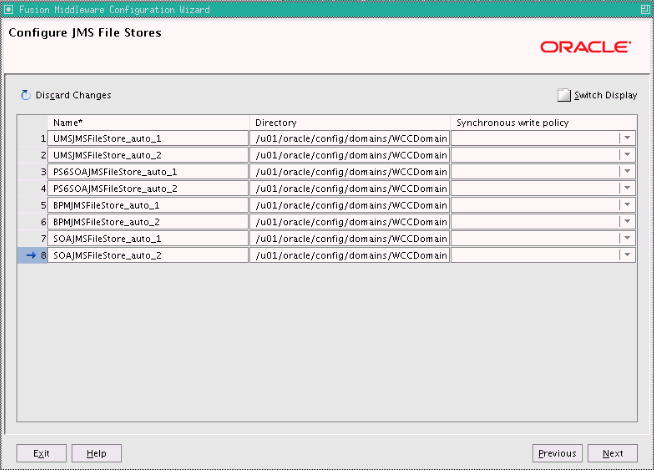The width and height of the screenshot is (654, 470).
Task: Click directory field of SOAJMSFileStore_auto_2 row
Action: 350,255
